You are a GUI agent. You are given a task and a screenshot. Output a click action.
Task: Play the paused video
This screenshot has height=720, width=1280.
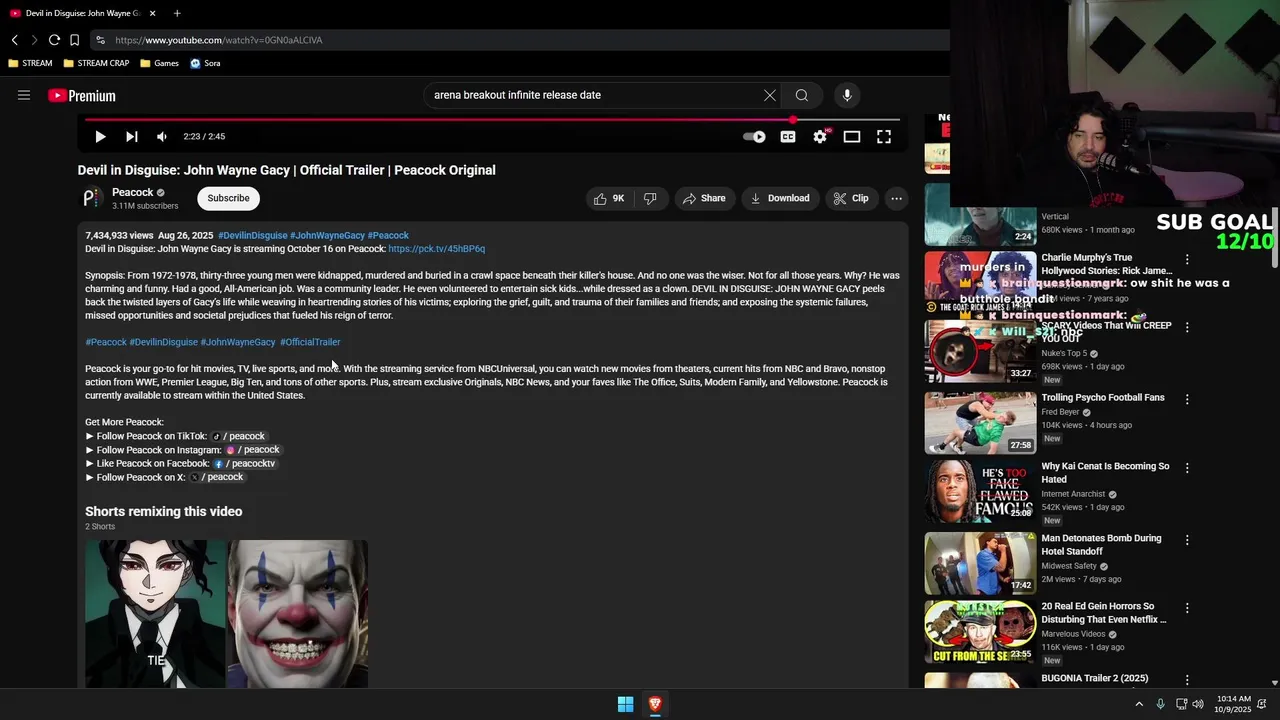[x=100, y=136]
